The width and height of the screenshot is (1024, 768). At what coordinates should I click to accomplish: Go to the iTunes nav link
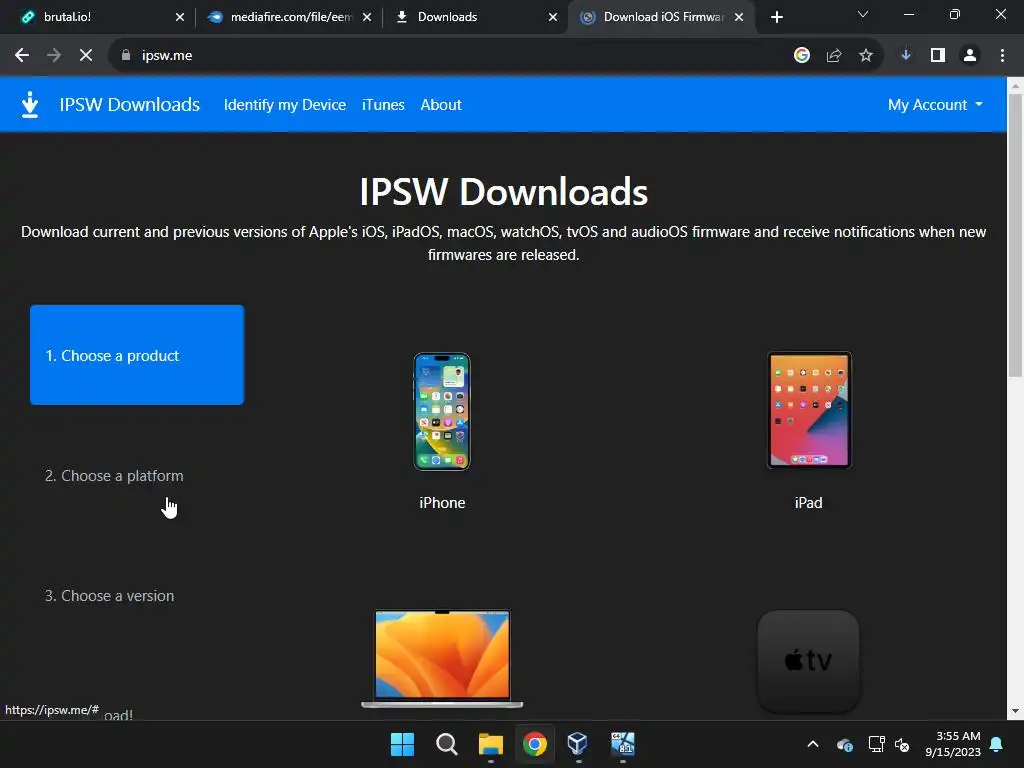click(383, 104)
